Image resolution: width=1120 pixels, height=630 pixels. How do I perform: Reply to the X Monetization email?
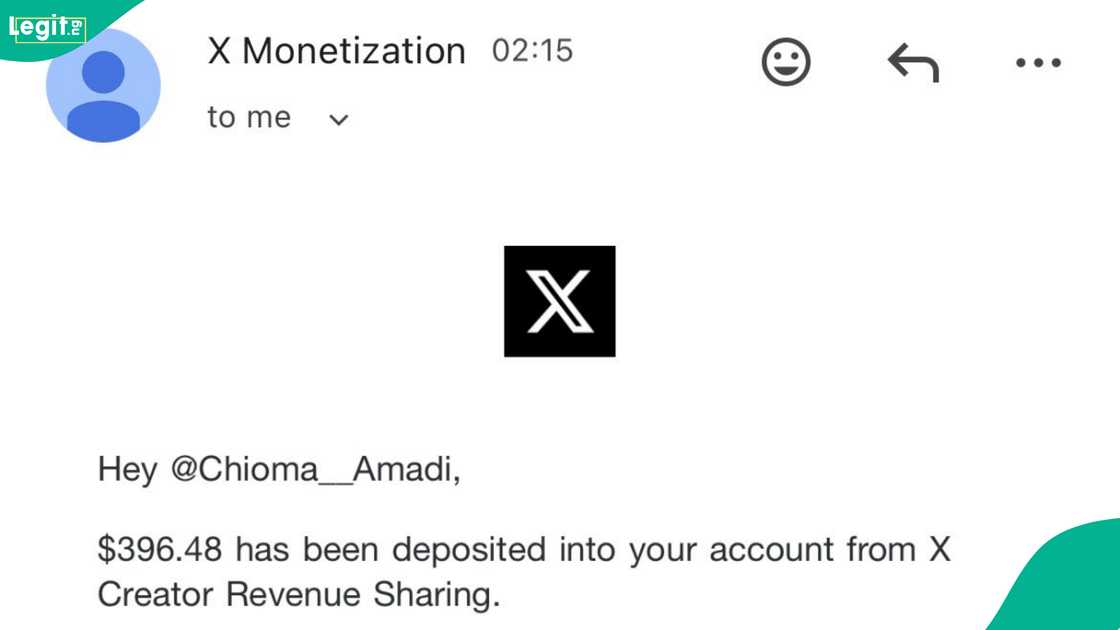[x=913, y=63]
